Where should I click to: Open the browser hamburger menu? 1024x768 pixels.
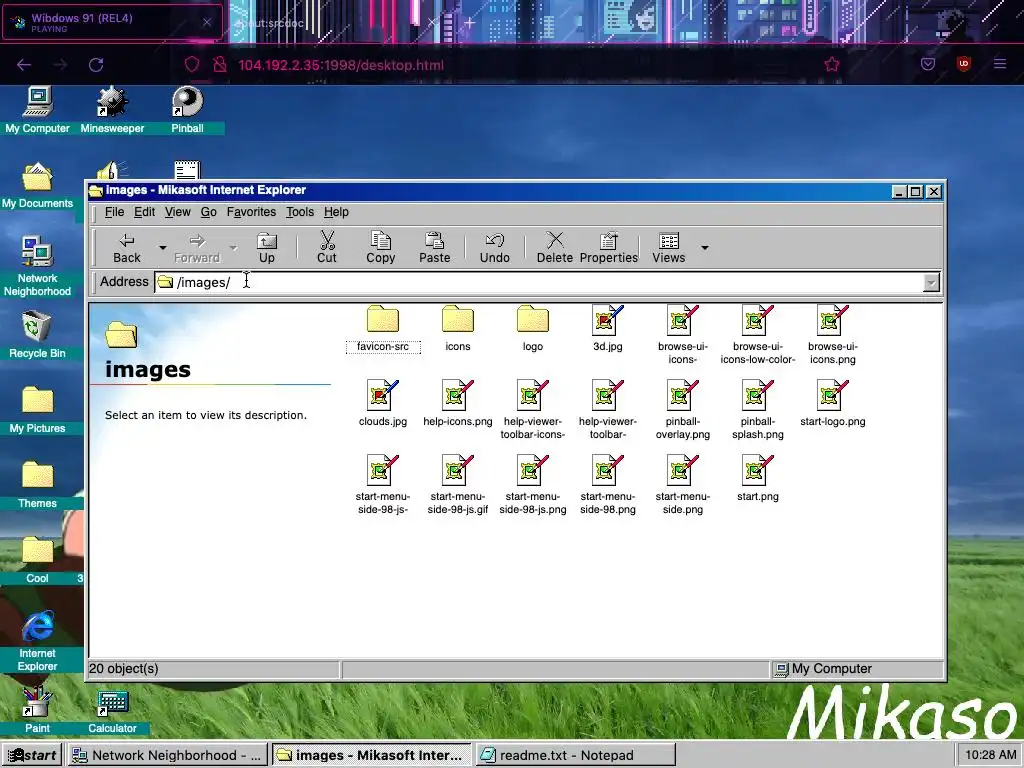pyautogui.click(x=1000, y=64)
